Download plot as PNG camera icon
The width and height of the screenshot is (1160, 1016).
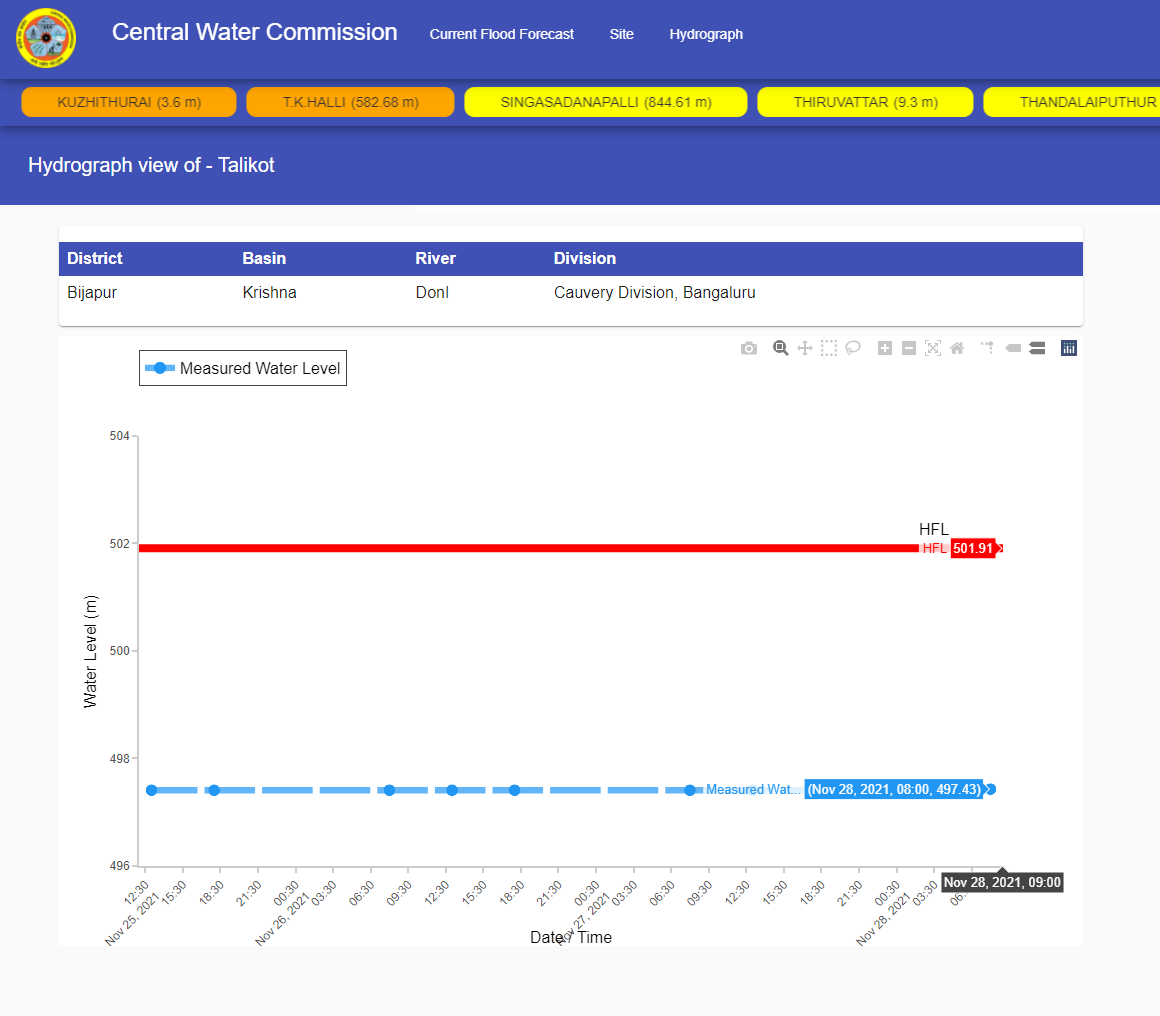(749, 348)
